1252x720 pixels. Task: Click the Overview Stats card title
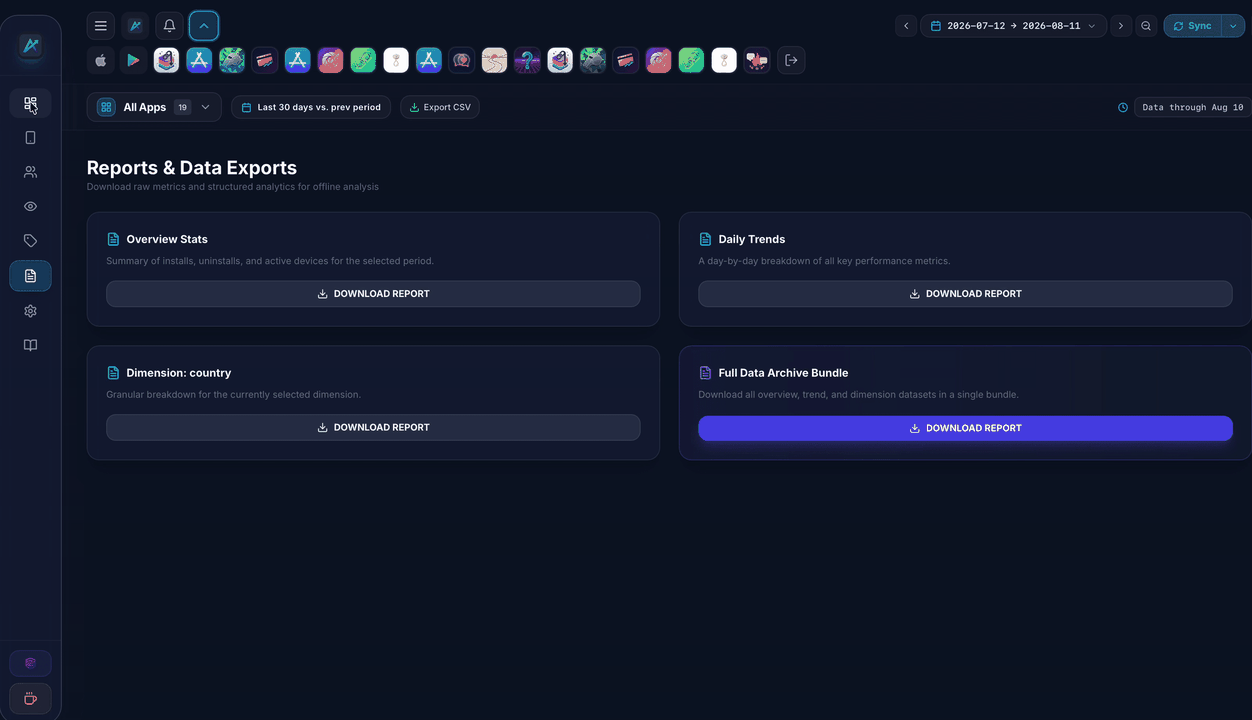tap(167, 239)
